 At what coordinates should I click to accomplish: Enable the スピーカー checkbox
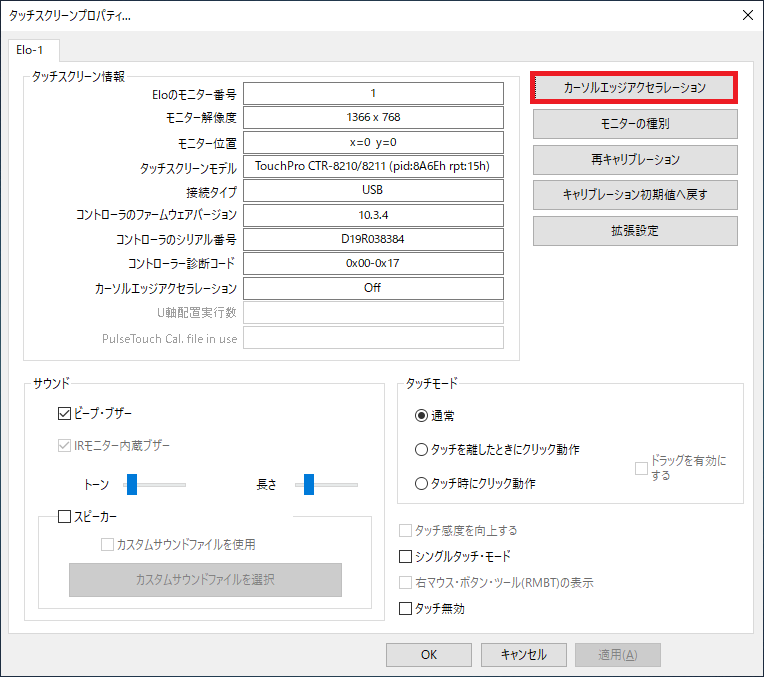pos(65,517)
